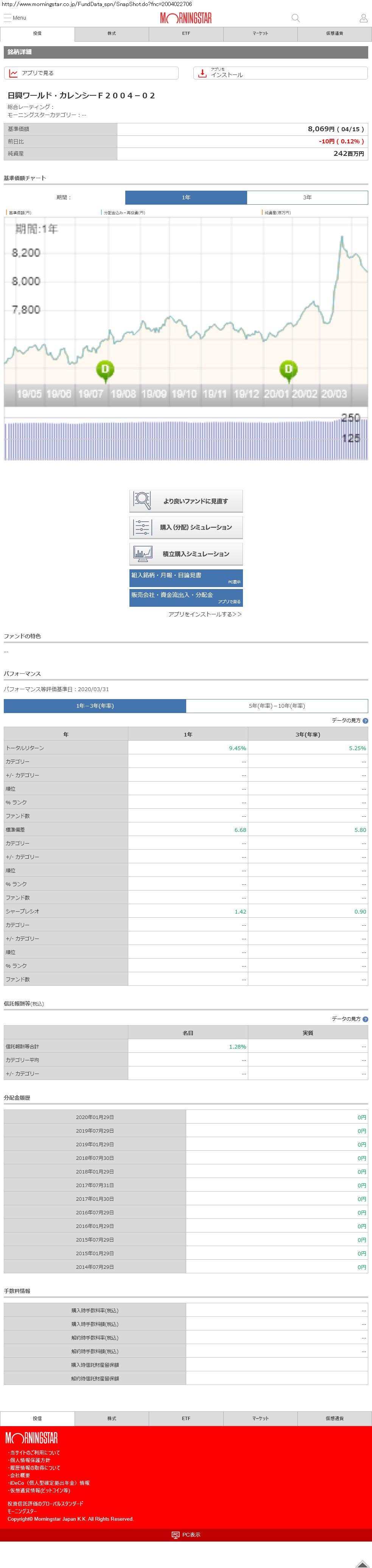Click the help icon in パフォーマンス section
This screenshot has height=1568, width=372.
365,721
